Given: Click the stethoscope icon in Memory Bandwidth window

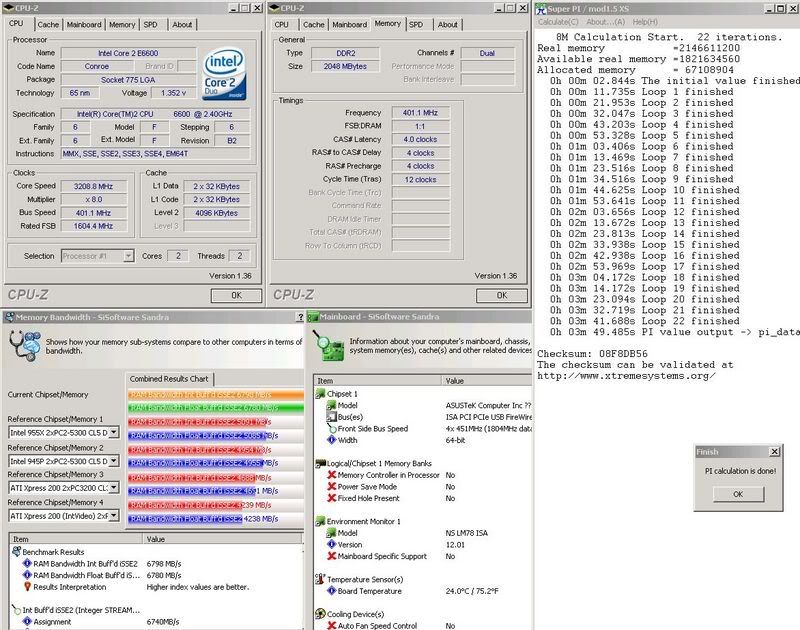Looking at the screenshot, I should coord(25,345).
